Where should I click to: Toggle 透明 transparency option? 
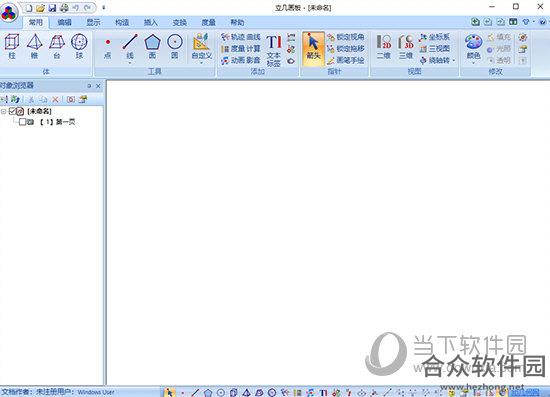pyautogui.click(x=499, y=60)
